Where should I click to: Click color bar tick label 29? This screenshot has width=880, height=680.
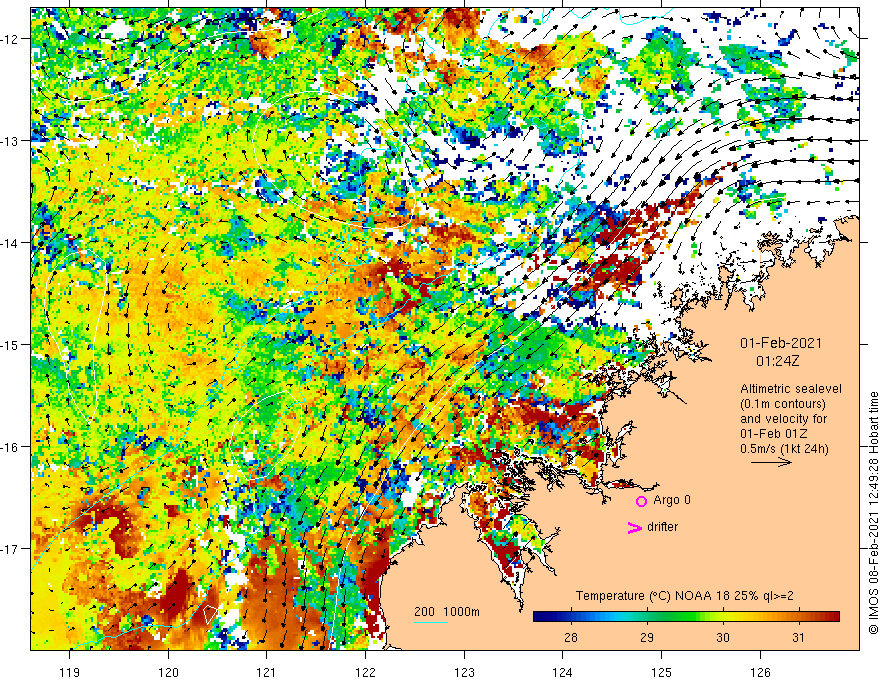pyautogui.click(x=647, y=637)
